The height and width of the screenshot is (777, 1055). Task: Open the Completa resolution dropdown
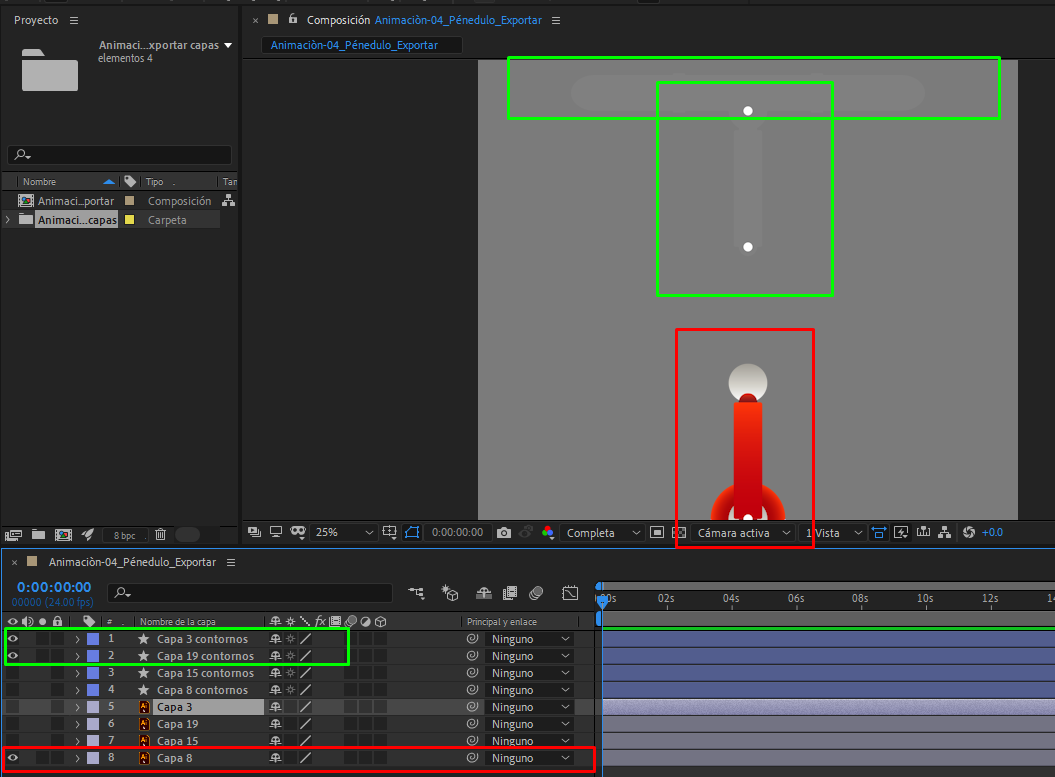pos(602,532)
